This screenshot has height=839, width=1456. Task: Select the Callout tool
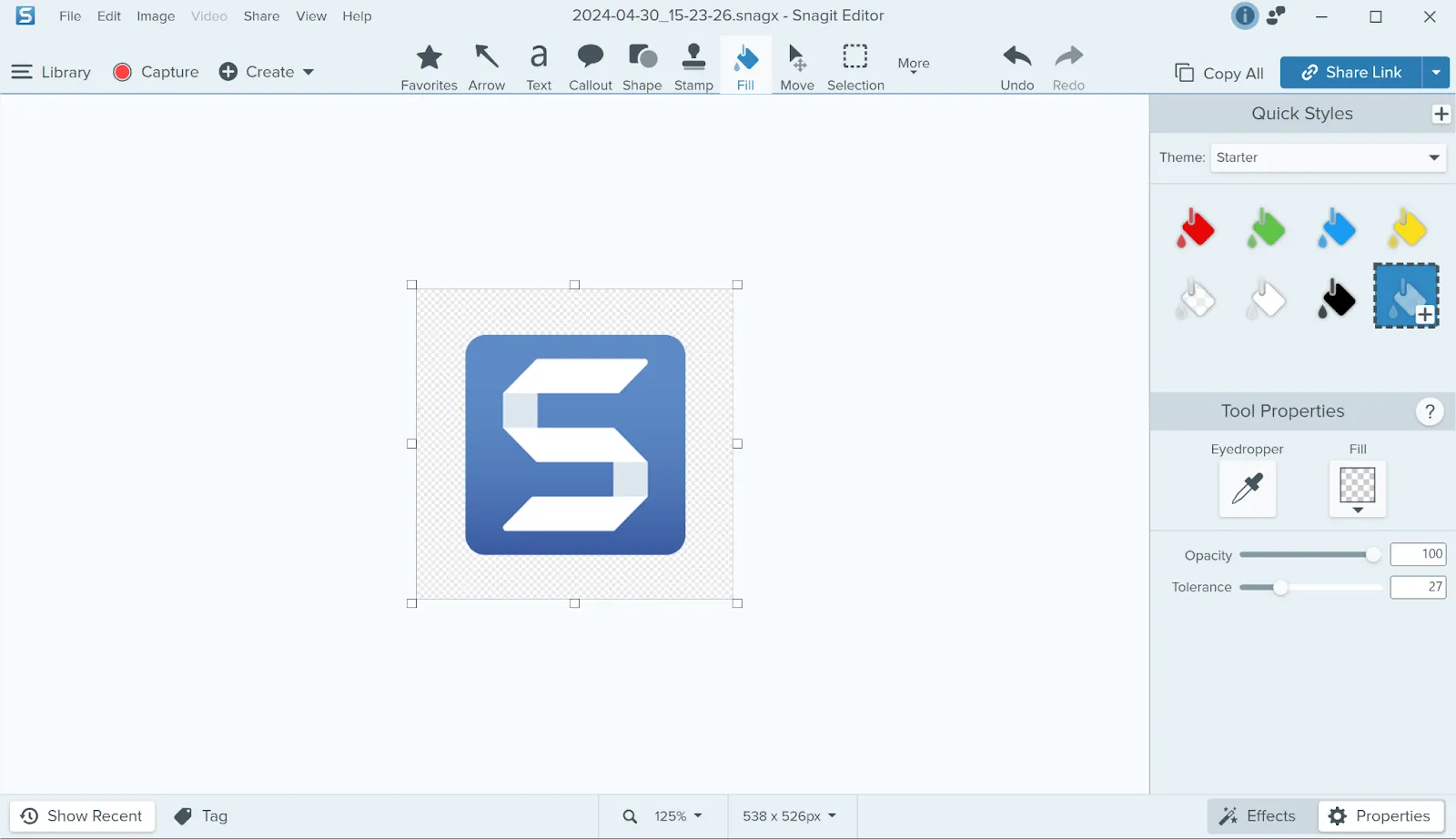pos(591,66)
